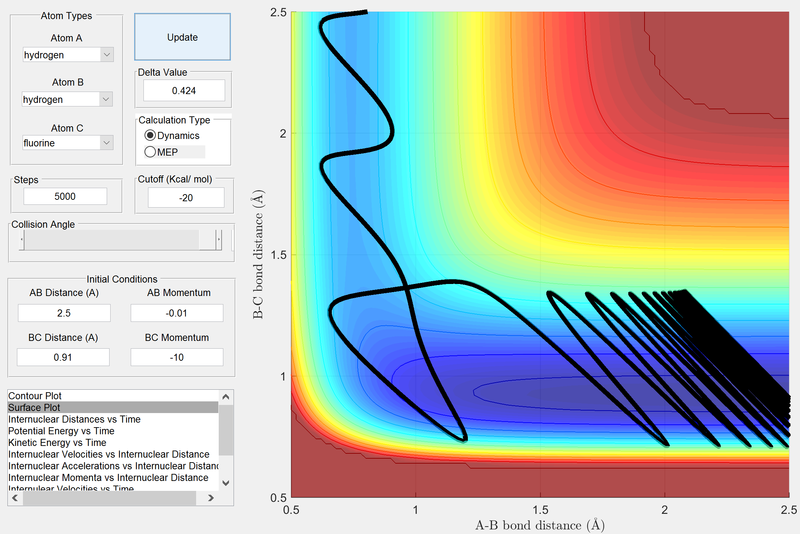This screenshot has height=534, width=800.
Task: Click the plot list horizontal scroll left arrow
Action: tap(15, 498)
